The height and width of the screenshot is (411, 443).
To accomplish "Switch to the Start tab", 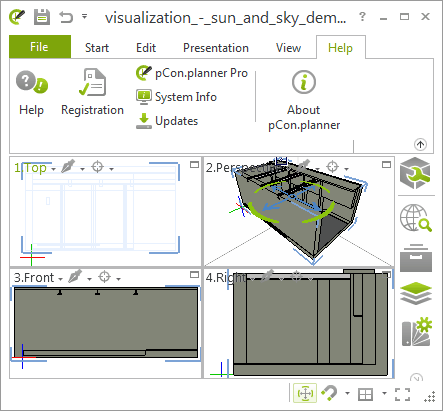I will [x=97, y=48].
